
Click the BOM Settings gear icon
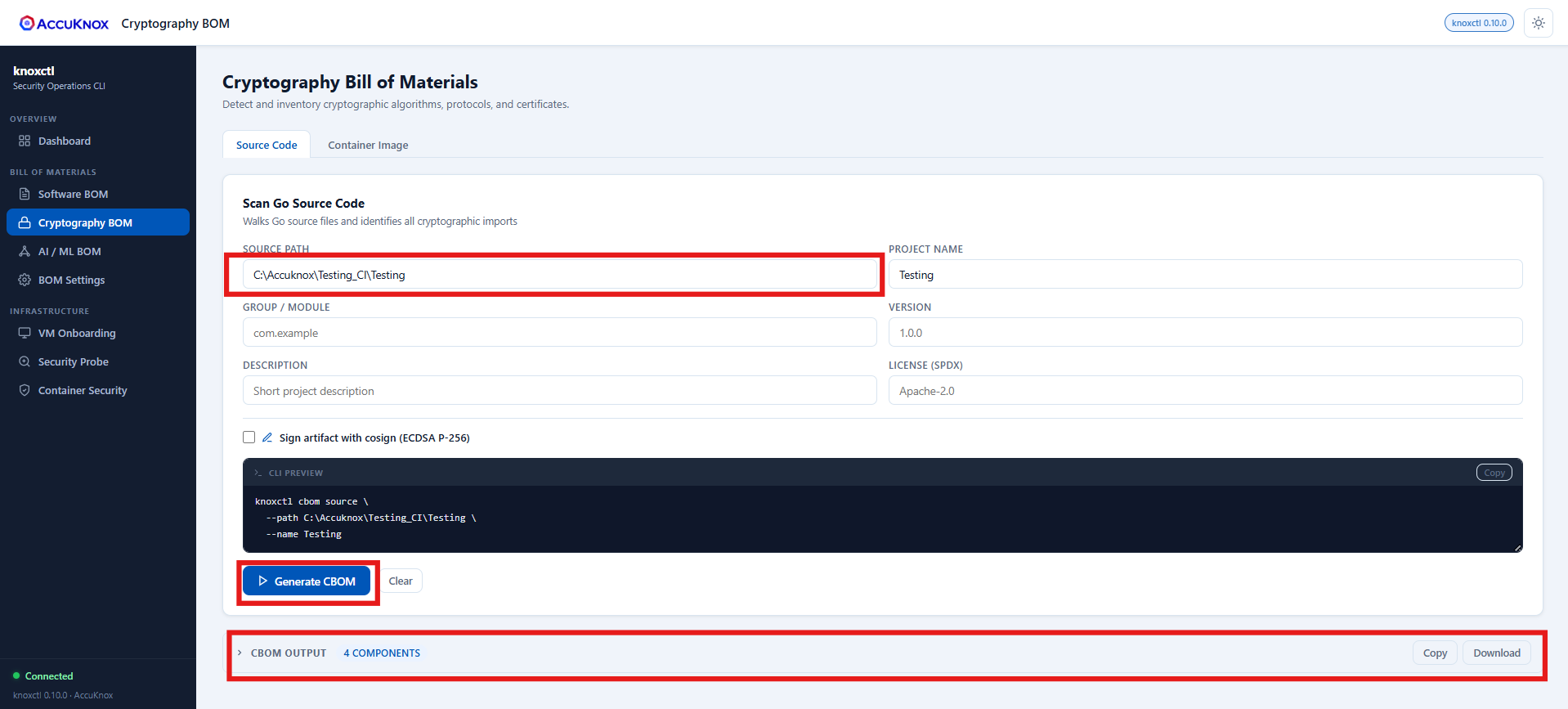pyautogui.click(x=25, y=280)
